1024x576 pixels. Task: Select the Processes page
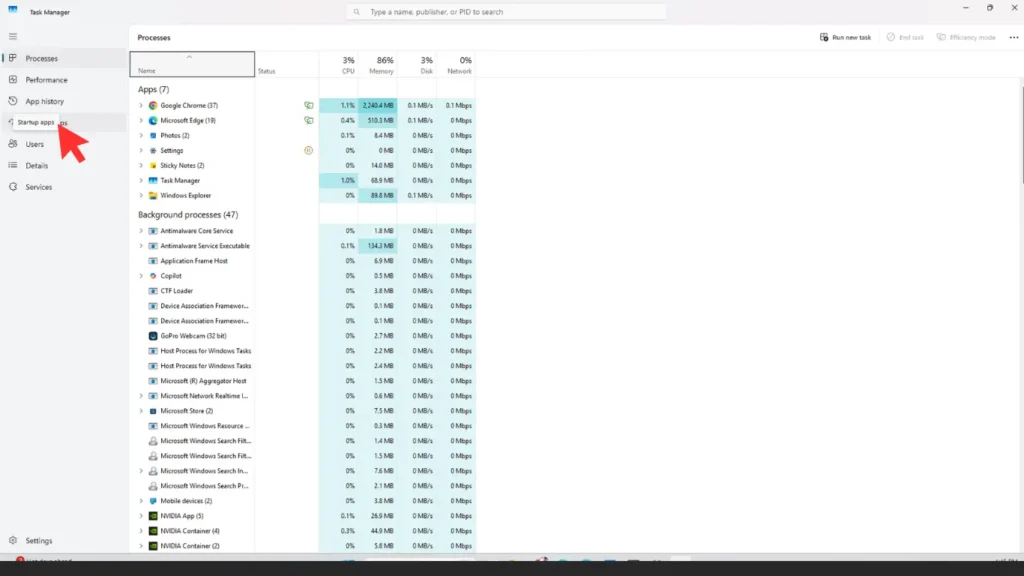pyautogui.click(x=40, y=58)
